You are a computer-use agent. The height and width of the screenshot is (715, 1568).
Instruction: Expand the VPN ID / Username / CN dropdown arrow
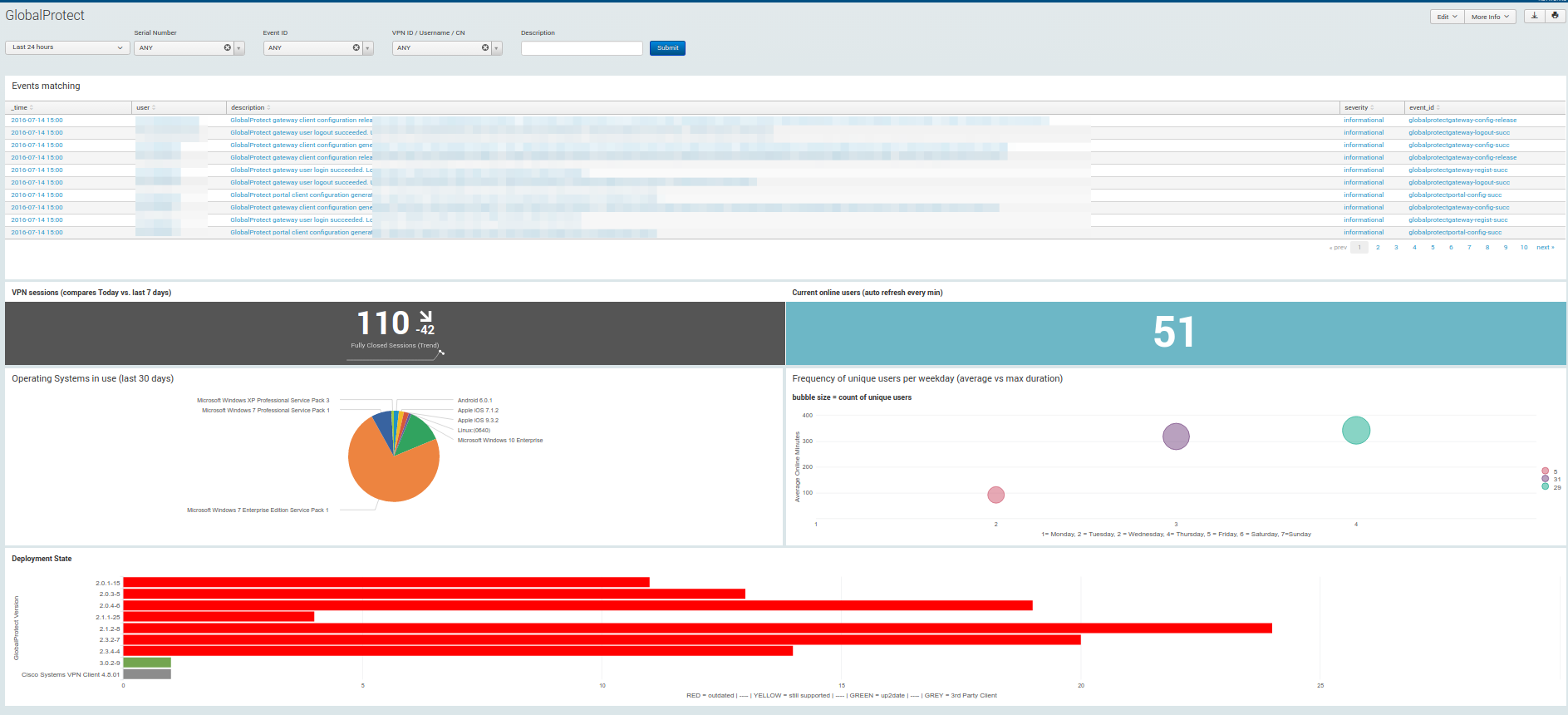pos(497,48)
